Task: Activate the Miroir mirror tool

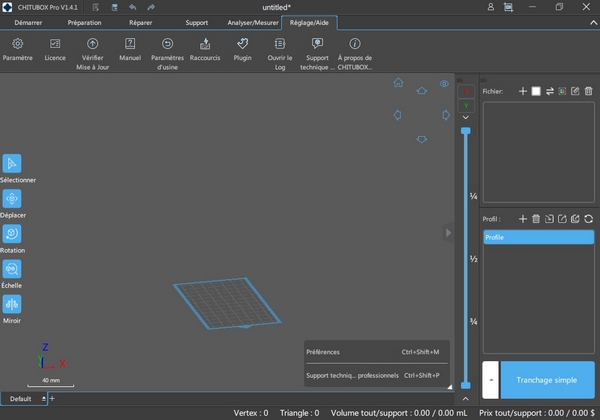Action: pos(12,304)
